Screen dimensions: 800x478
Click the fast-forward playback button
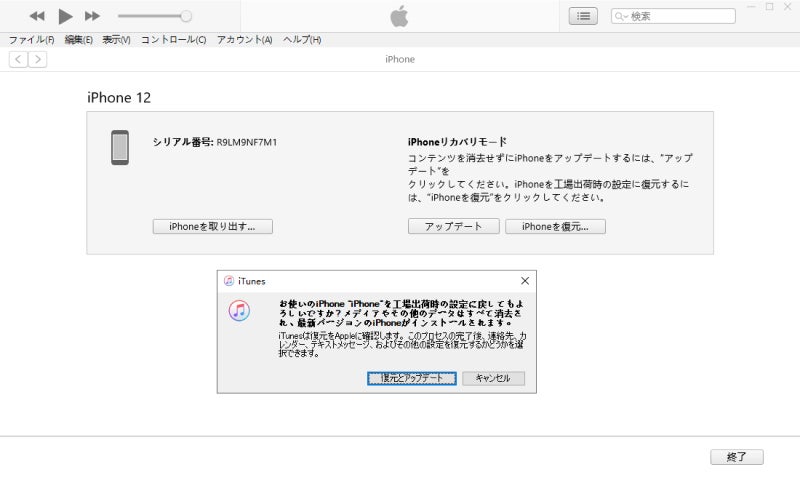(92, 16)
